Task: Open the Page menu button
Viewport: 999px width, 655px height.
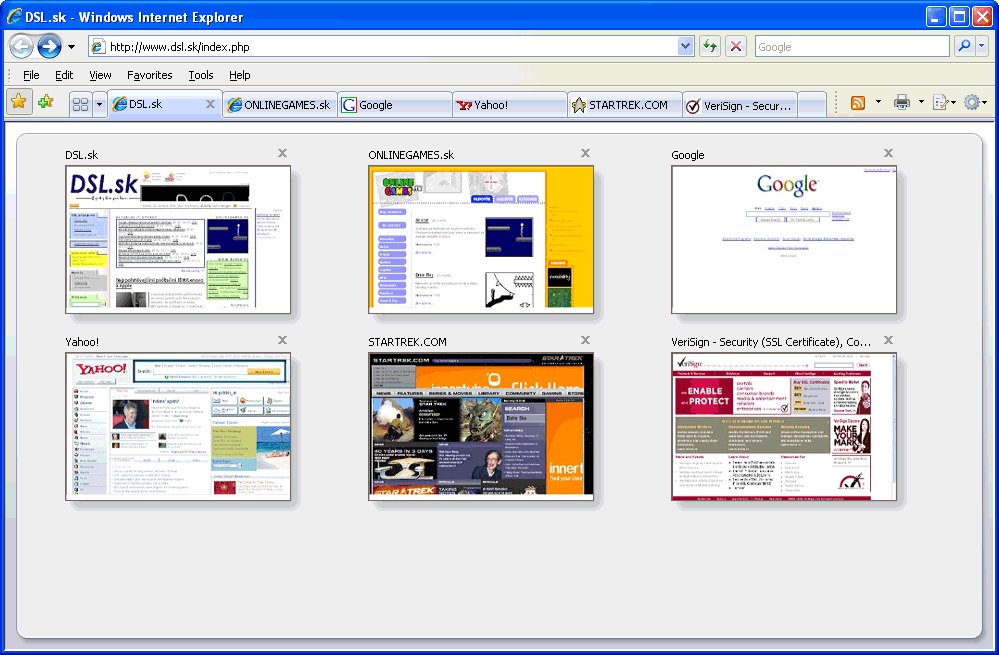Action: click(944, 103)
